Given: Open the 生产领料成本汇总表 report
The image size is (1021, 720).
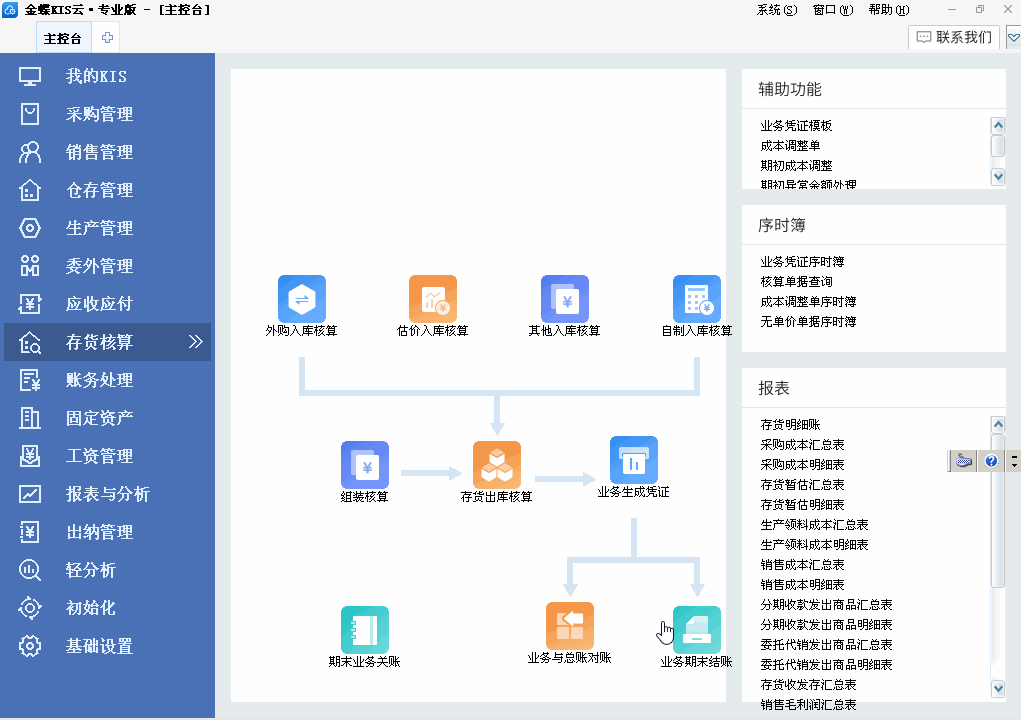Looking at the screenshot, I should pyautogui.click(x=814, y=525).
